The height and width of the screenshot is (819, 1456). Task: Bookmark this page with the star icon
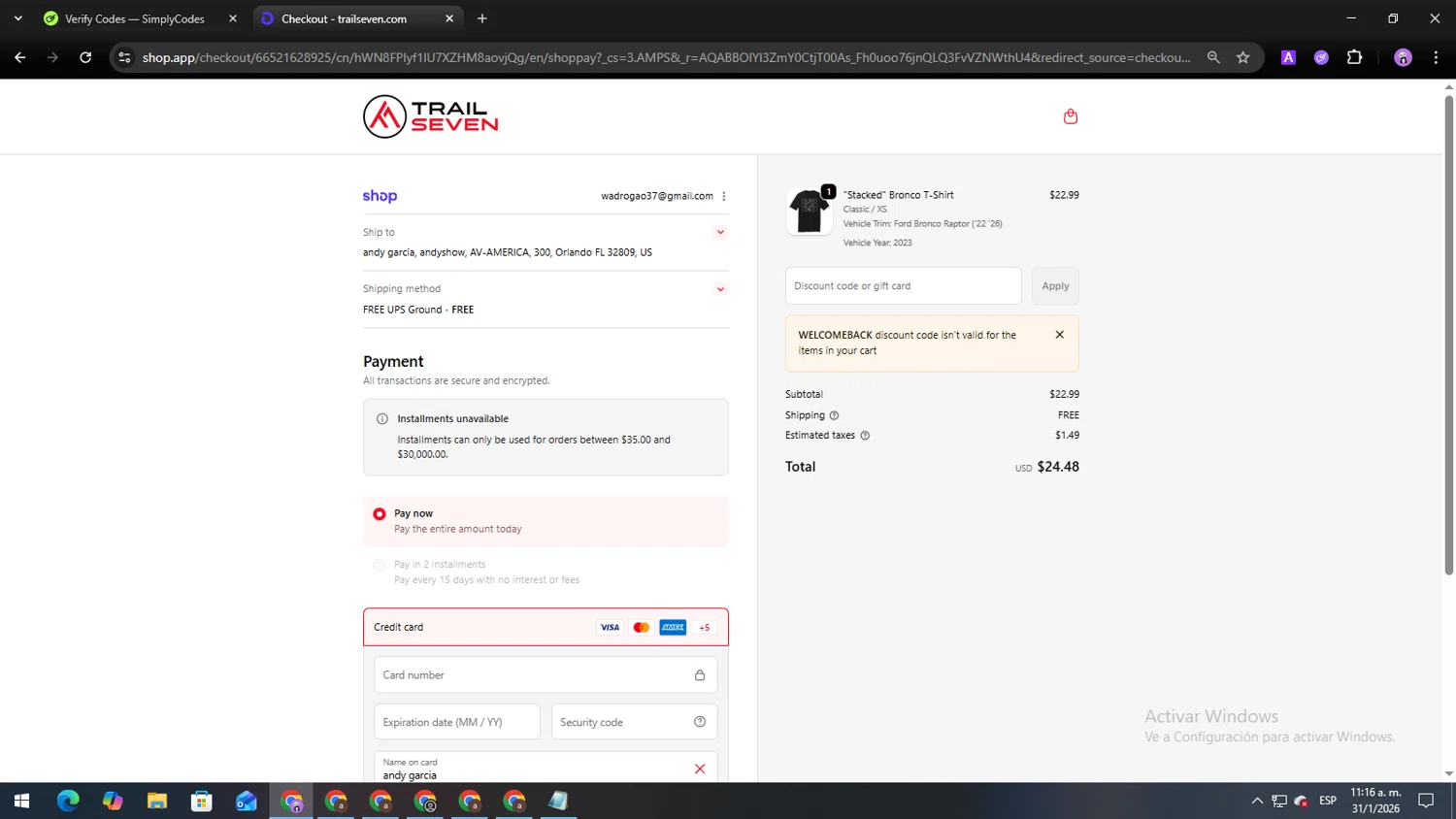[1242, 57]
